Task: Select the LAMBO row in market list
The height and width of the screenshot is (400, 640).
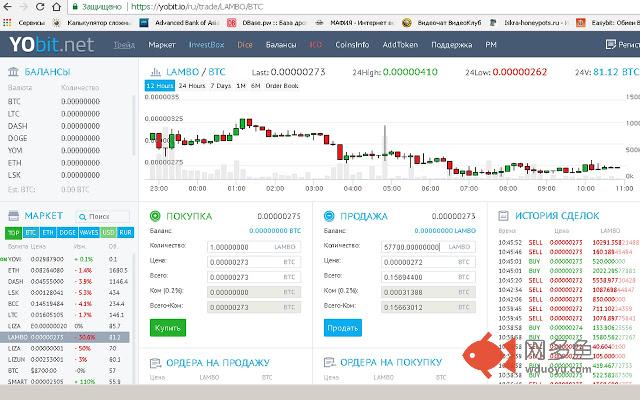Action: (64, 337)
